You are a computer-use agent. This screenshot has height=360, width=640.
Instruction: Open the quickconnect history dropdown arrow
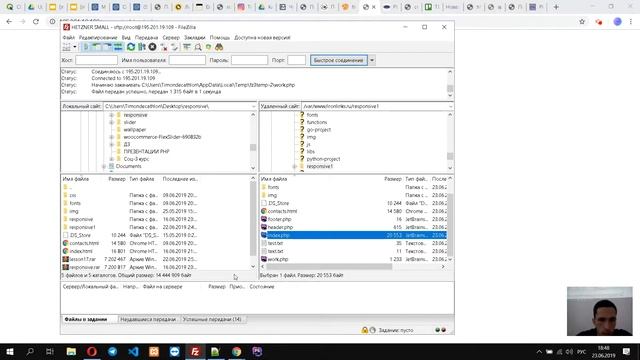[372, 60]
